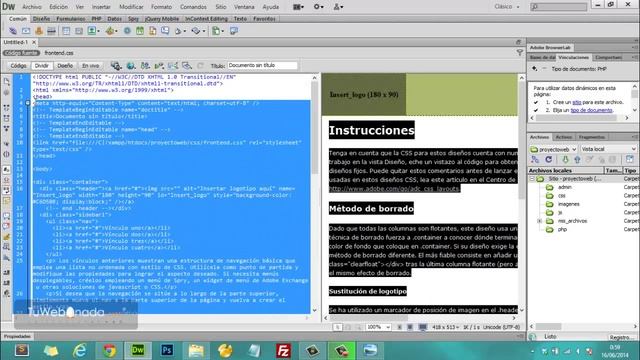Viewport: 640px width, 360px height.
Task: Click the search field in the title bar
Action: coord(558,7)
